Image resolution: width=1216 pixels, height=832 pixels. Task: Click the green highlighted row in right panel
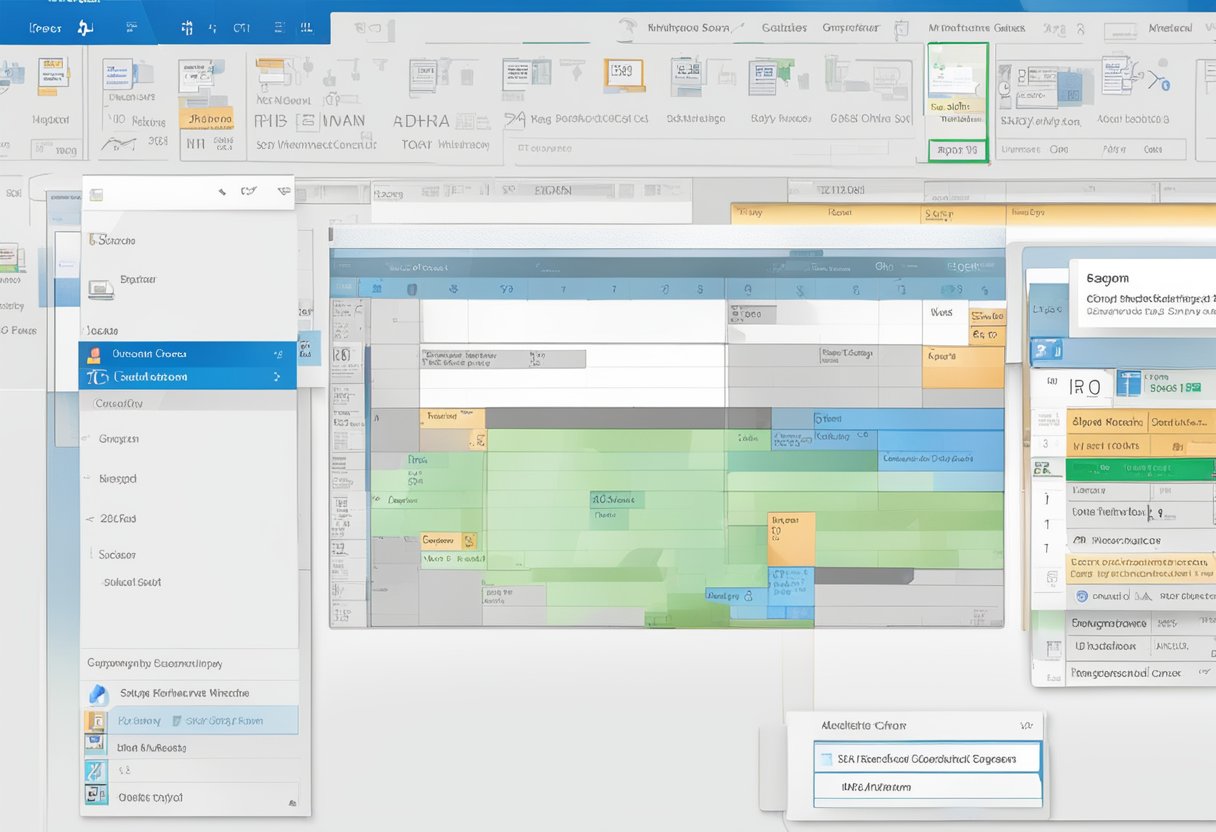[x=1140, y=470]
